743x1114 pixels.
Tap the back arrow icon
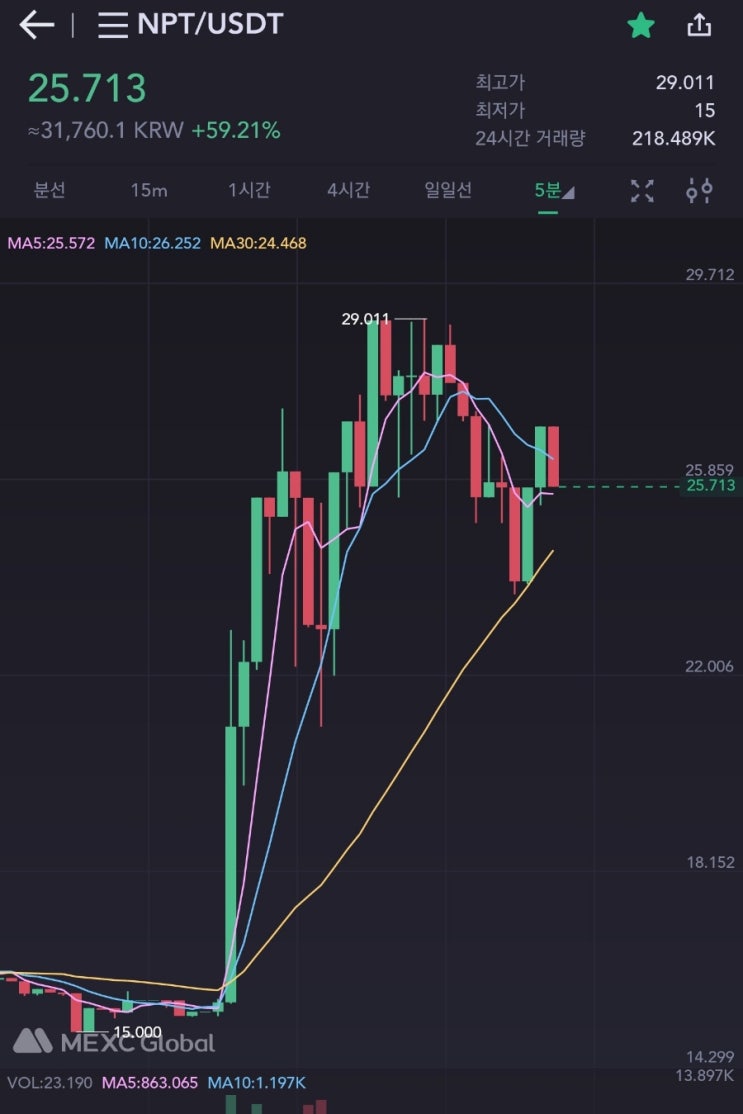pyautogui.click(x=36, y=25)
